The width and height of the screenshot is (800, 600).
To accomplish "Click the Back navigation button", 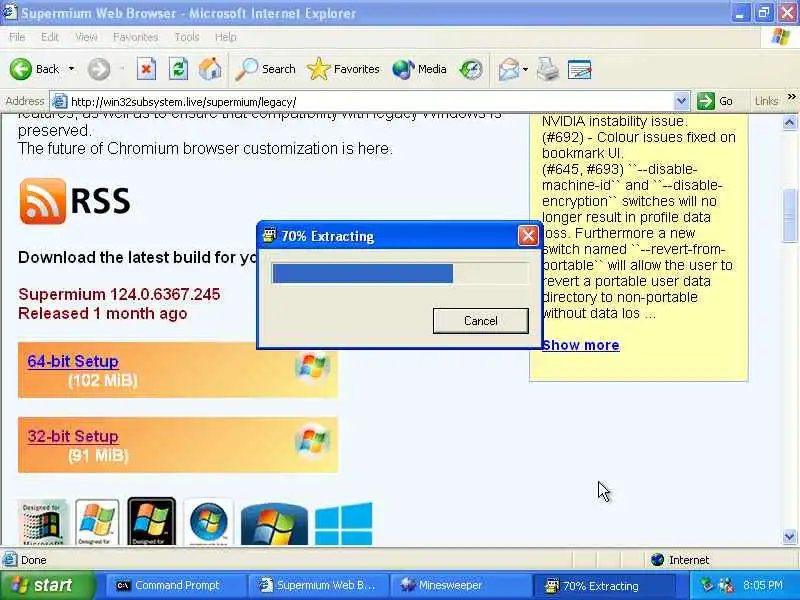I will point(34,69).
